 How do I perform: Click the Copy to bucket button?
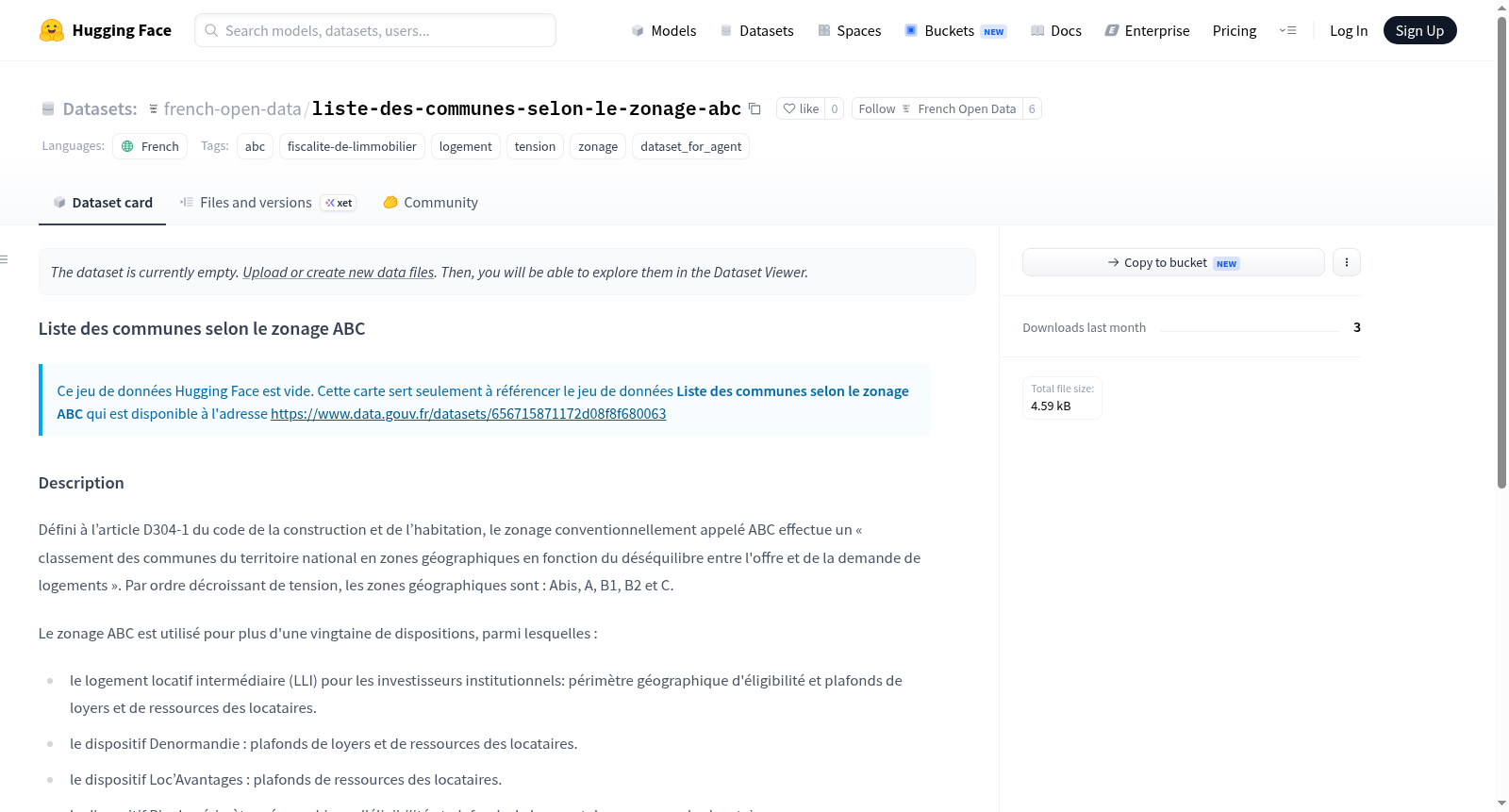click(x=1173, y=262)
